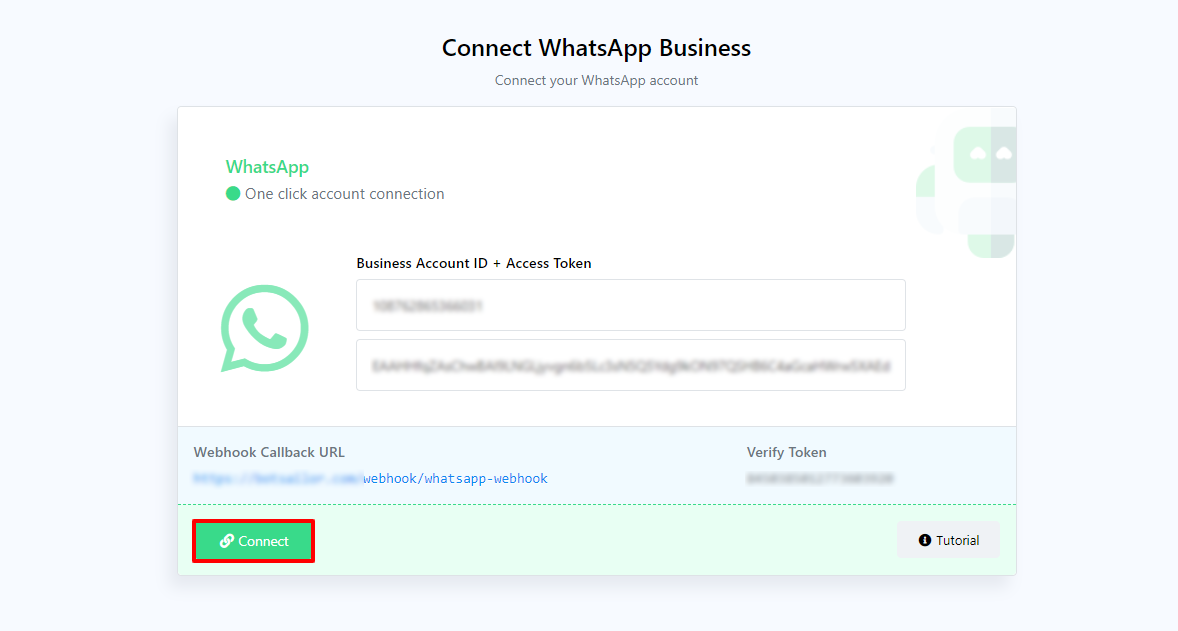1178x631 pixels.
Task: Open the whatsapp-webhook callback URL link
Action: 455,479
